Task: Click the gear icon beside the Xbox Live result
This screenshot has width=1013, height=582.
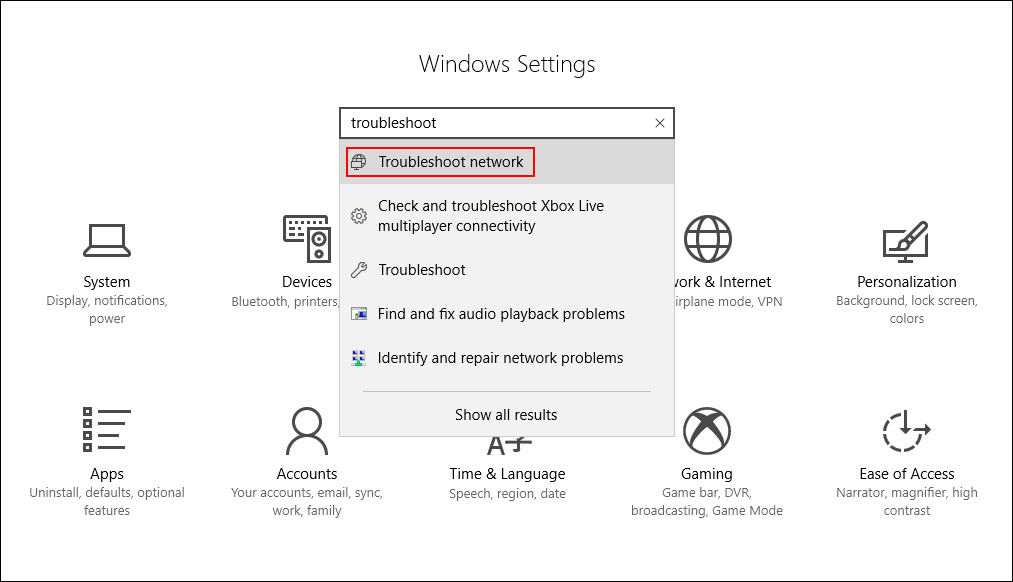Action: click(x=359, y=214)
